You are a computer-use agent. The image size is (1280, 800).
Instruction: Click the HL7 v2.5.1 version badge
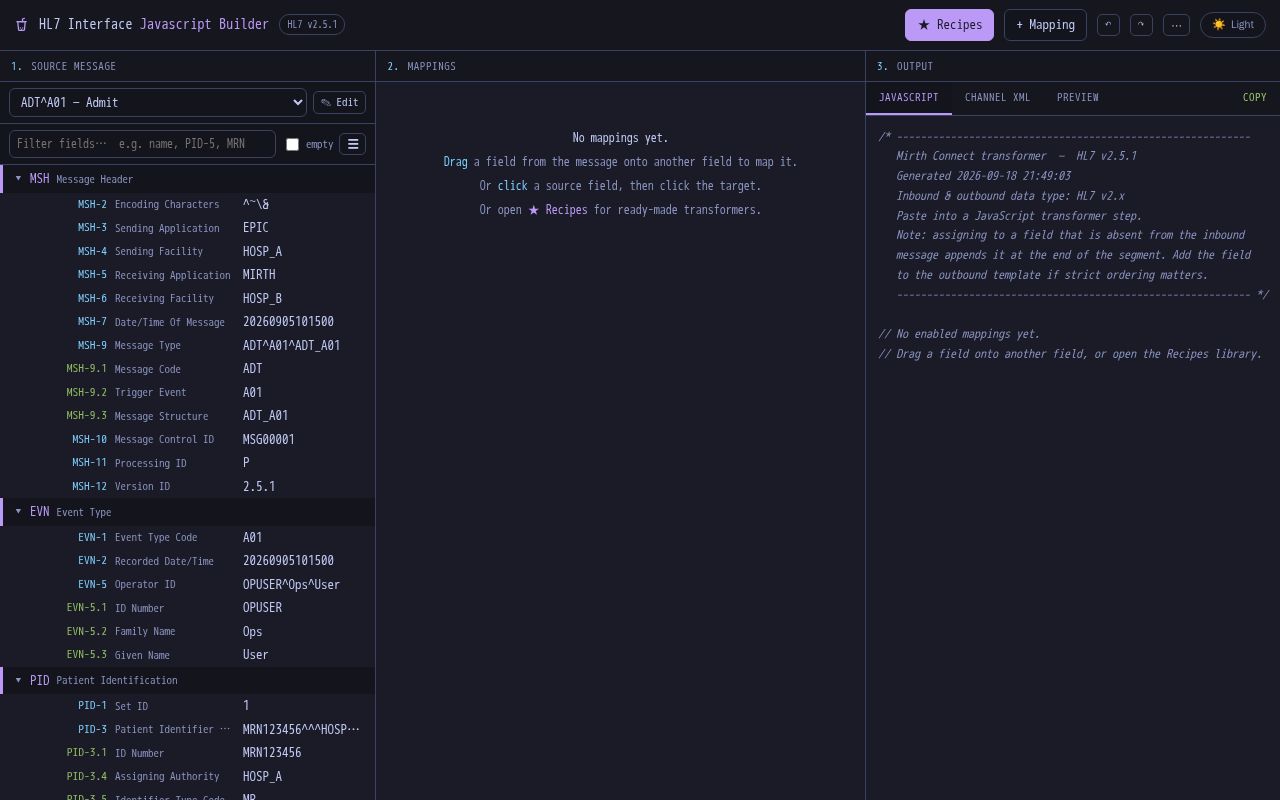pos(312,25)
